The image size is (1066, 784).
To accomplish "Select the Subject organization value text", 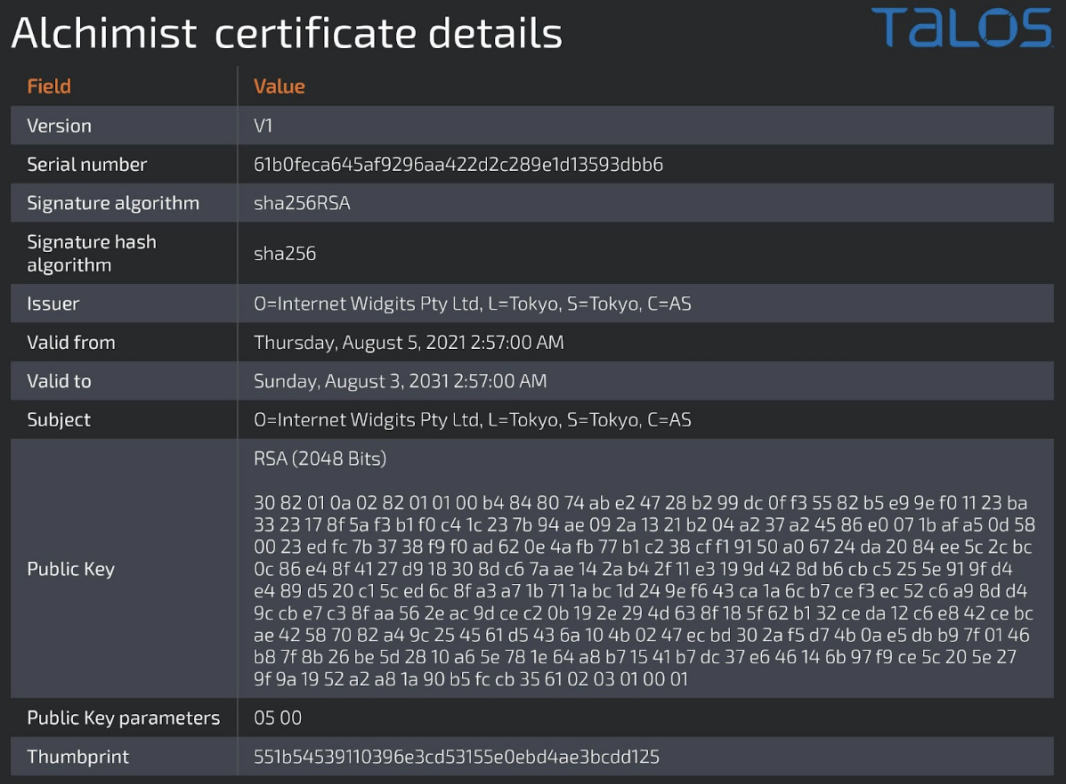I will tap(472, 420).
